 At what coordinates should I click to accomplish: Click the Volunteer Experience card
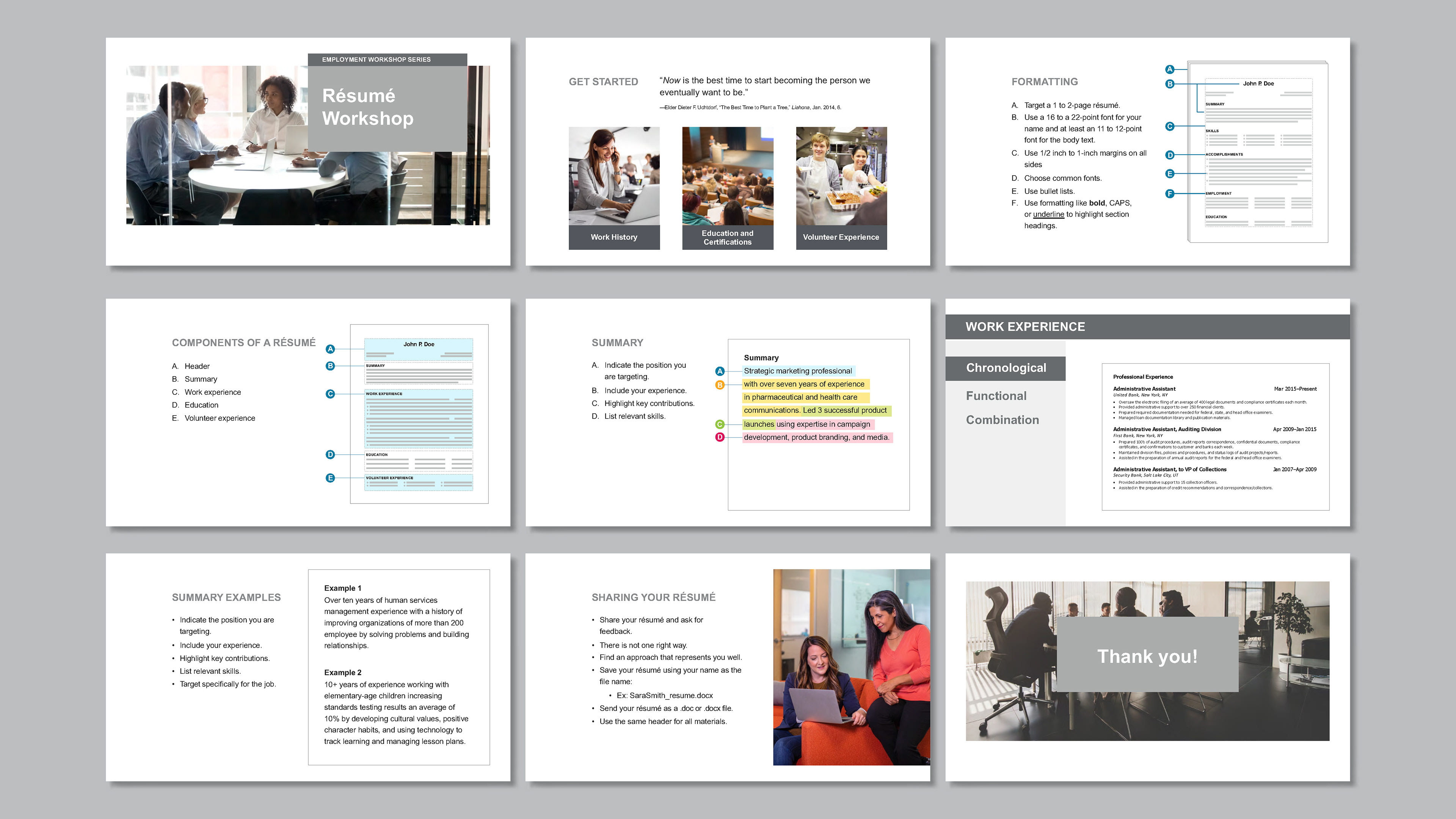841,188
